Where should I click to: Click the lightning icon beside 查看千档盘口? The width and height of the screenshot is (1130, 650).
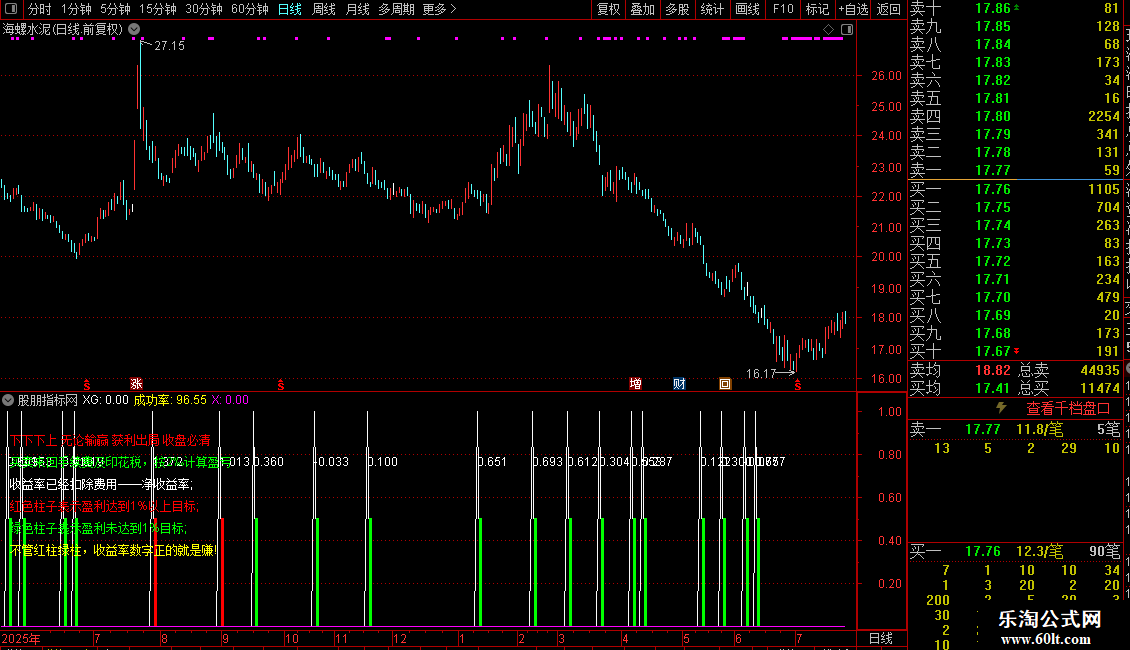tap(1001, 408)
